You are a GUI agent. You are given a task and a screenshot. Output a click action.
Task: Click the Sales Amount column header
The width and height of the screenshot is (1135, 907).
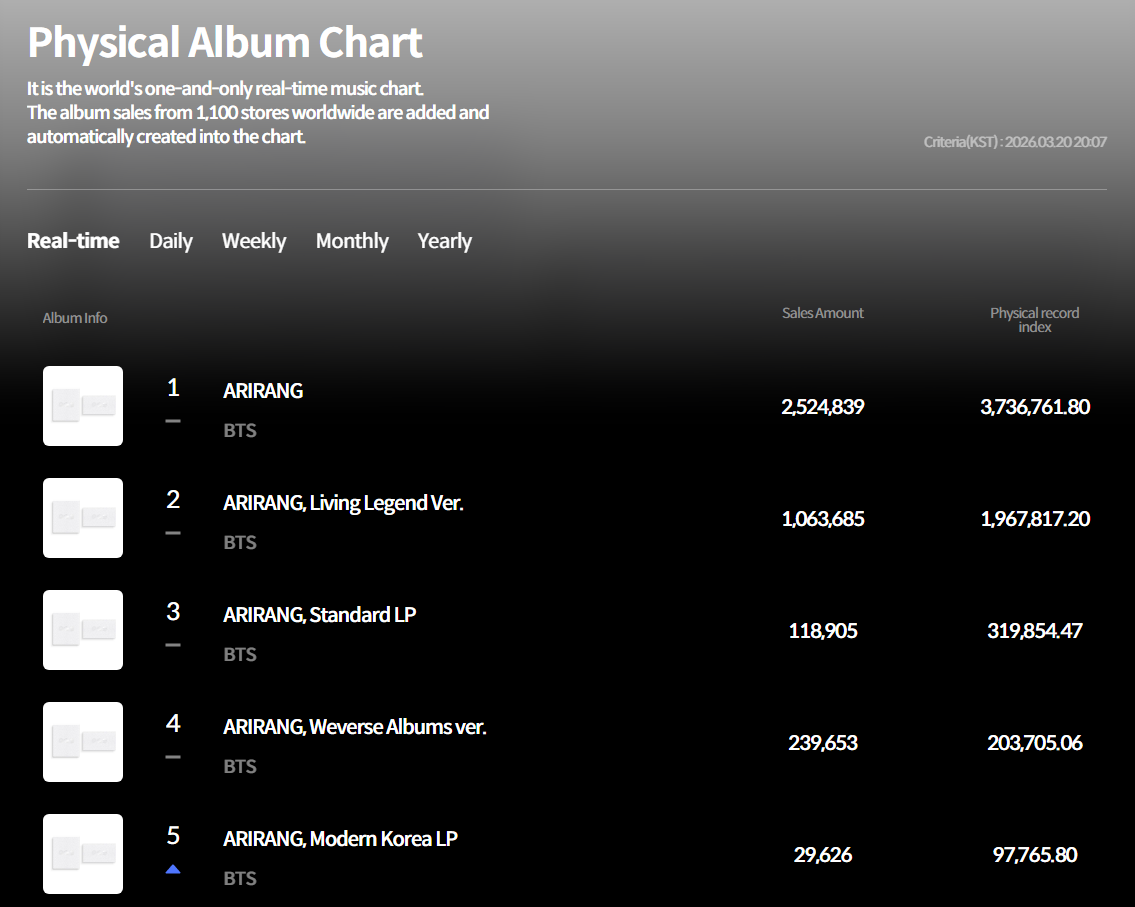tap(822, 313)
